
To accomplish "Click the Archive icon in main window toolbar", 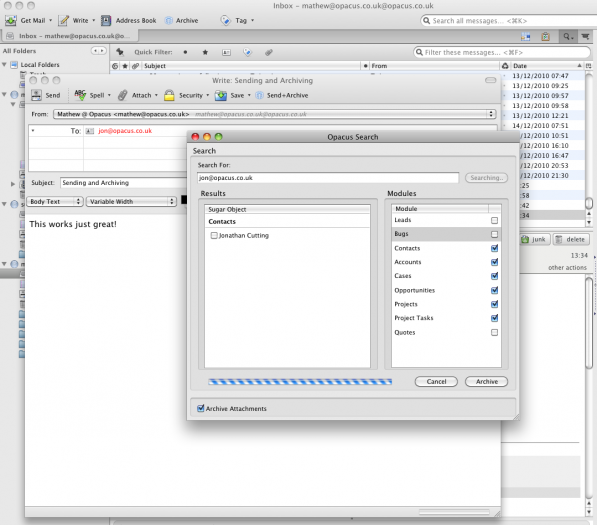I will pyautogui.click(x=169, y=21).
